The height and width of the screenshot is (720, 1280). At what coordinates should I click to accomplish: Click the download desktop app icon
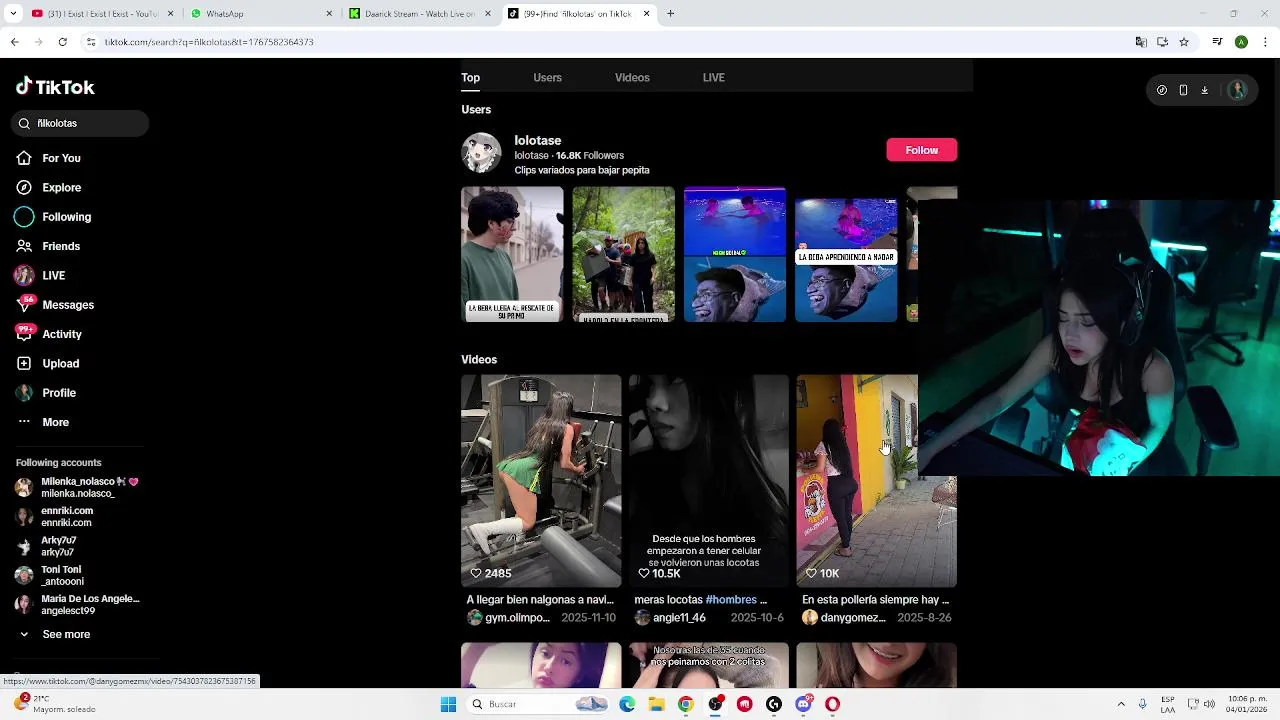(x=1204, y=90)
